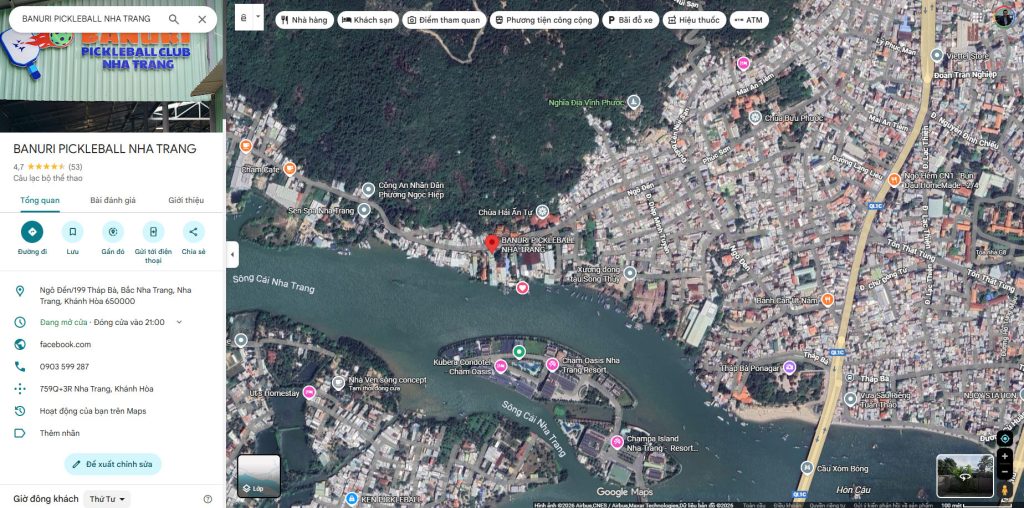
Task: Share the place via Chia sẻ icon
Action: pos(193,232)
